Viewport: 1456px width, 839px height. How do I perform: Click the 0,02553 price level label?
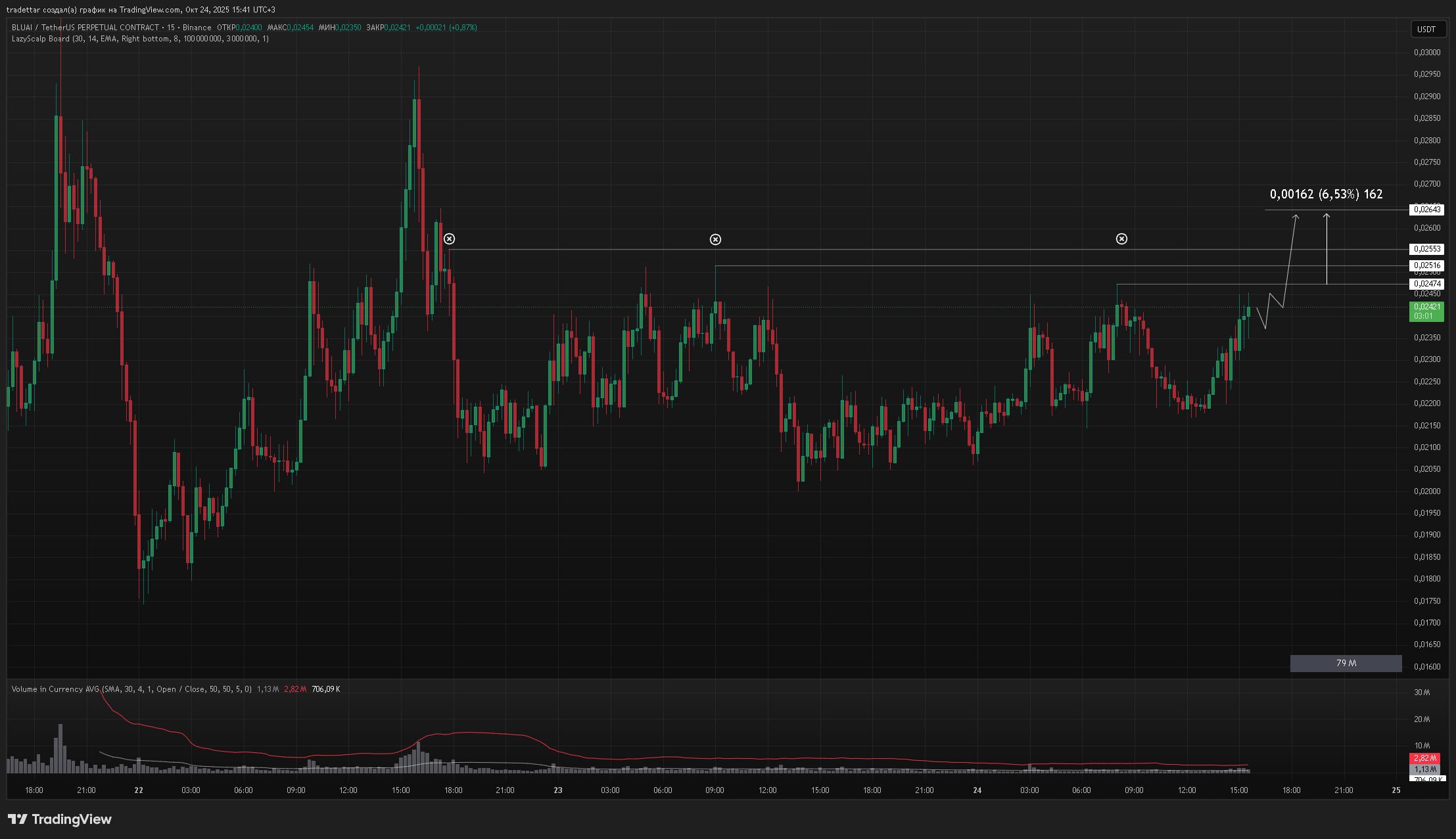pyautogui.click(x=1426, y=249)
